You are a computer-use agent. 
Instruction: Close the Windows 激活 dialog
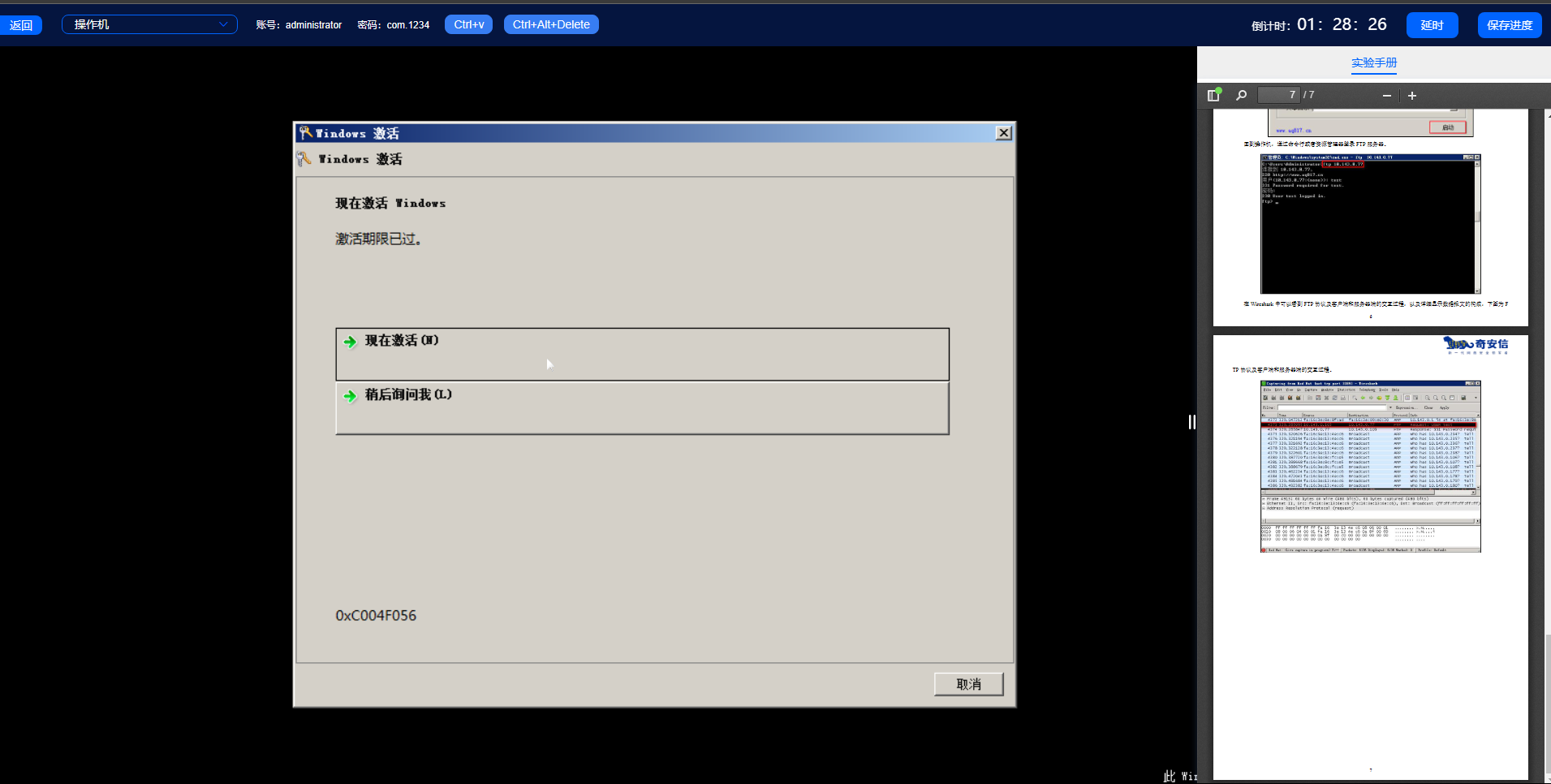(x=1004, y=133)
